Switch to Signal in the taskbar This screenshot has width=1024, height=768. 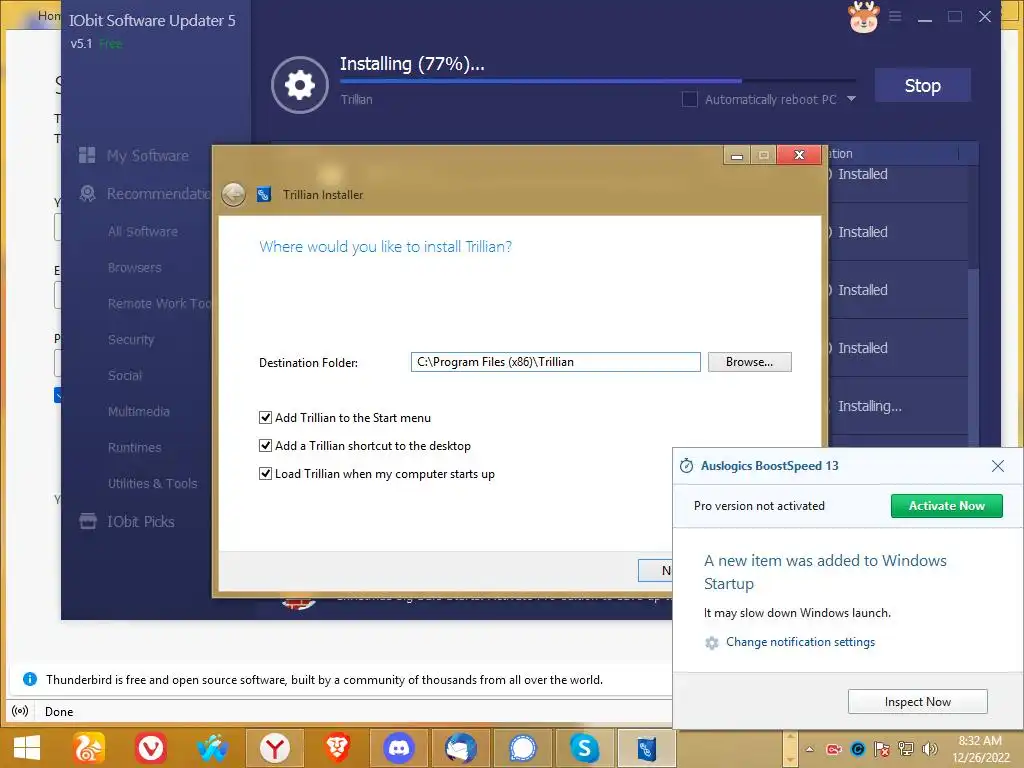tap(523, 748)
